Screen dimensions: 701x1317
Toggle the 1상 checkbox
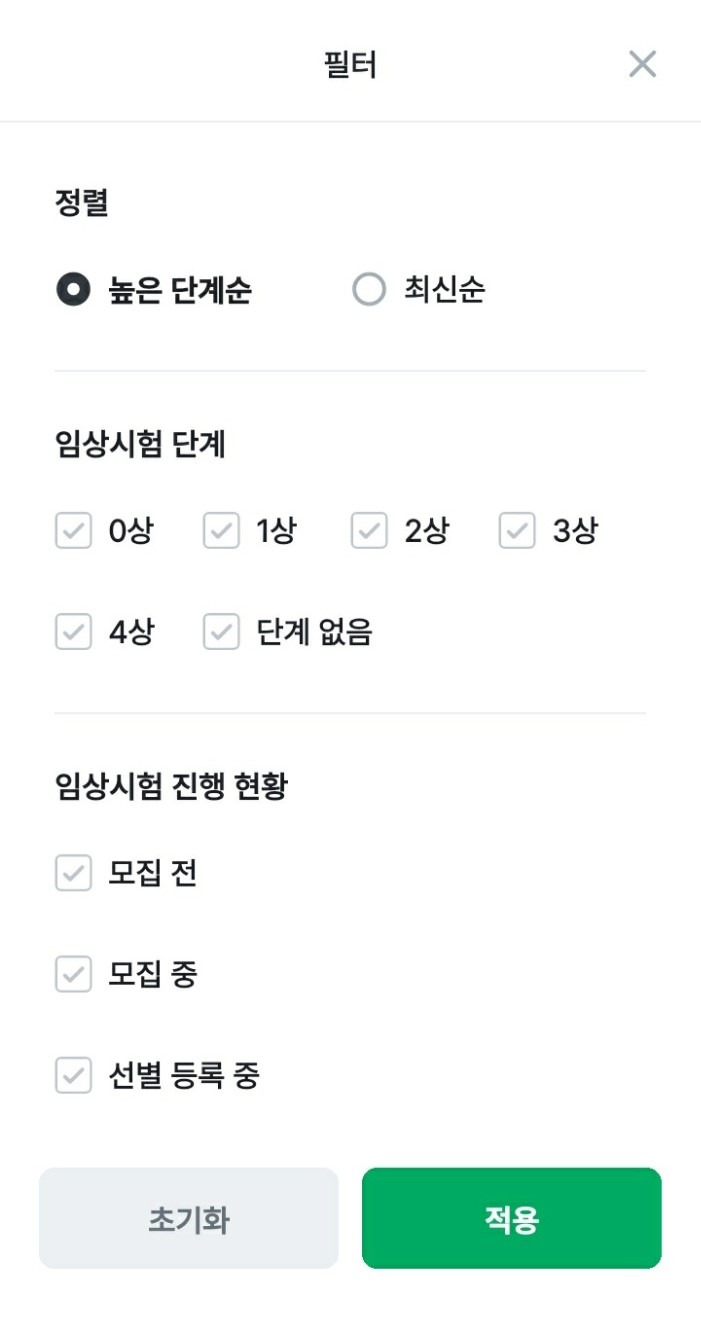pyautogui.click(x=221, y=531)
